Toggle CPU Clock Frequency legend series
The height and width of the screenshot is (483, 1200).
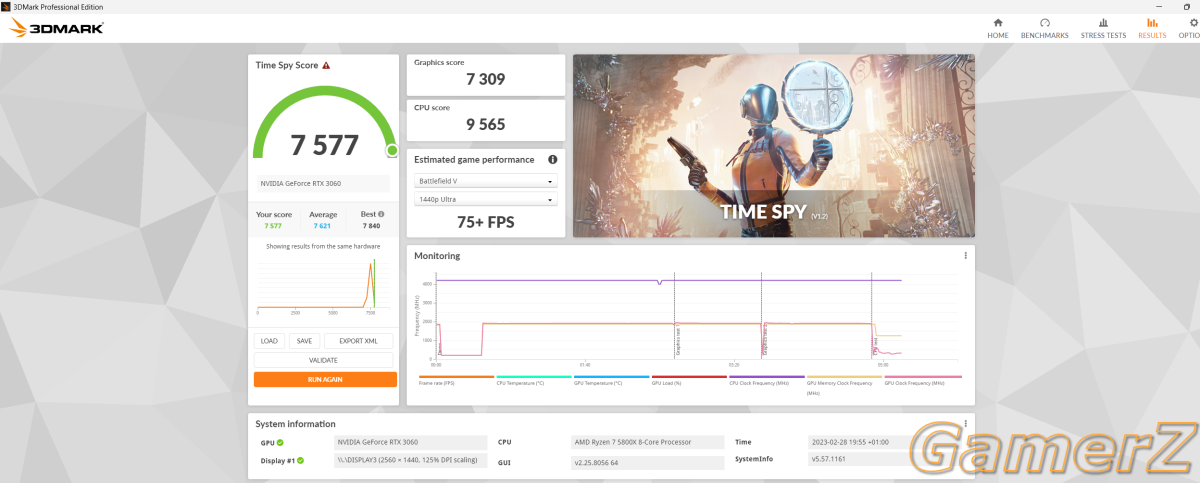(767, 380)
